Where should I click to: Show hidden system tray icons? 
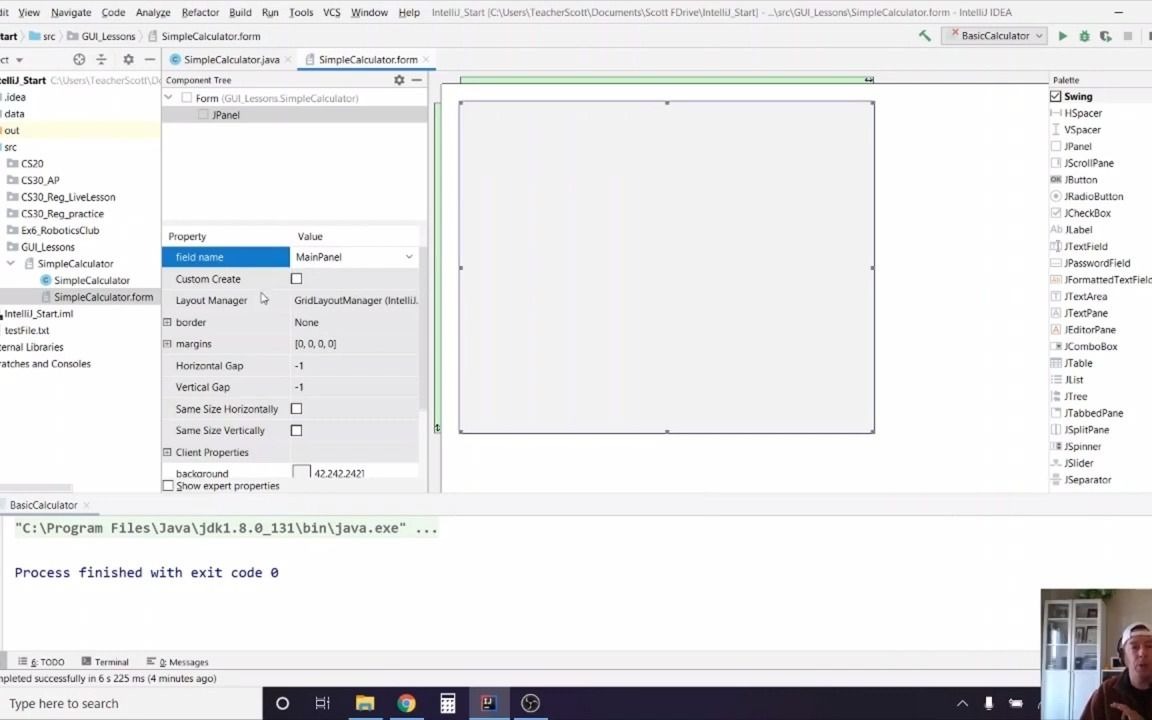tap(962, 703)
